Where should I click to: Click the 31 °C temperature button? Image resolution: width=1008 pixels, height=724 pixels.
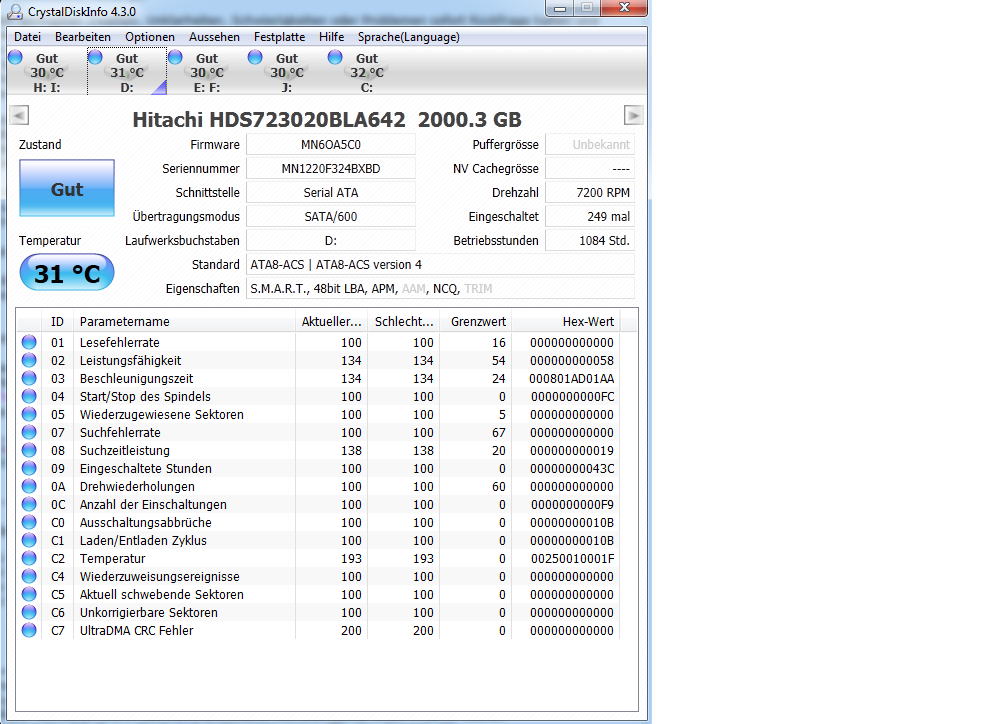click(x=67, y=273)
